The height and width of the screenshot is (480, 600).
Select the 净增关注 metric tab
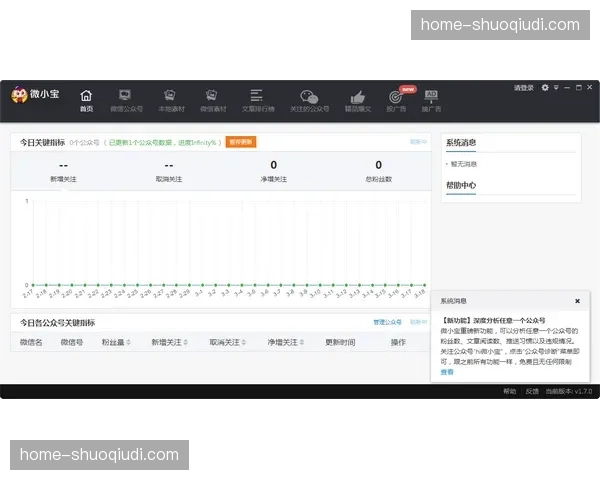274,171
